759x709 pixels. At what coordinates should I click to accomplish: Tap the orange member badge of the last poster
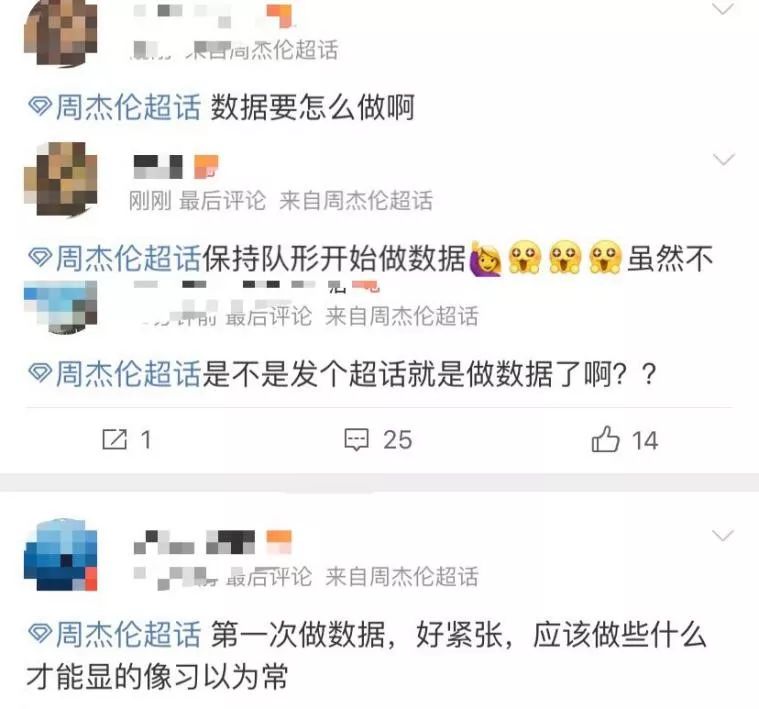pyautogui.click(x=279, y=542)
